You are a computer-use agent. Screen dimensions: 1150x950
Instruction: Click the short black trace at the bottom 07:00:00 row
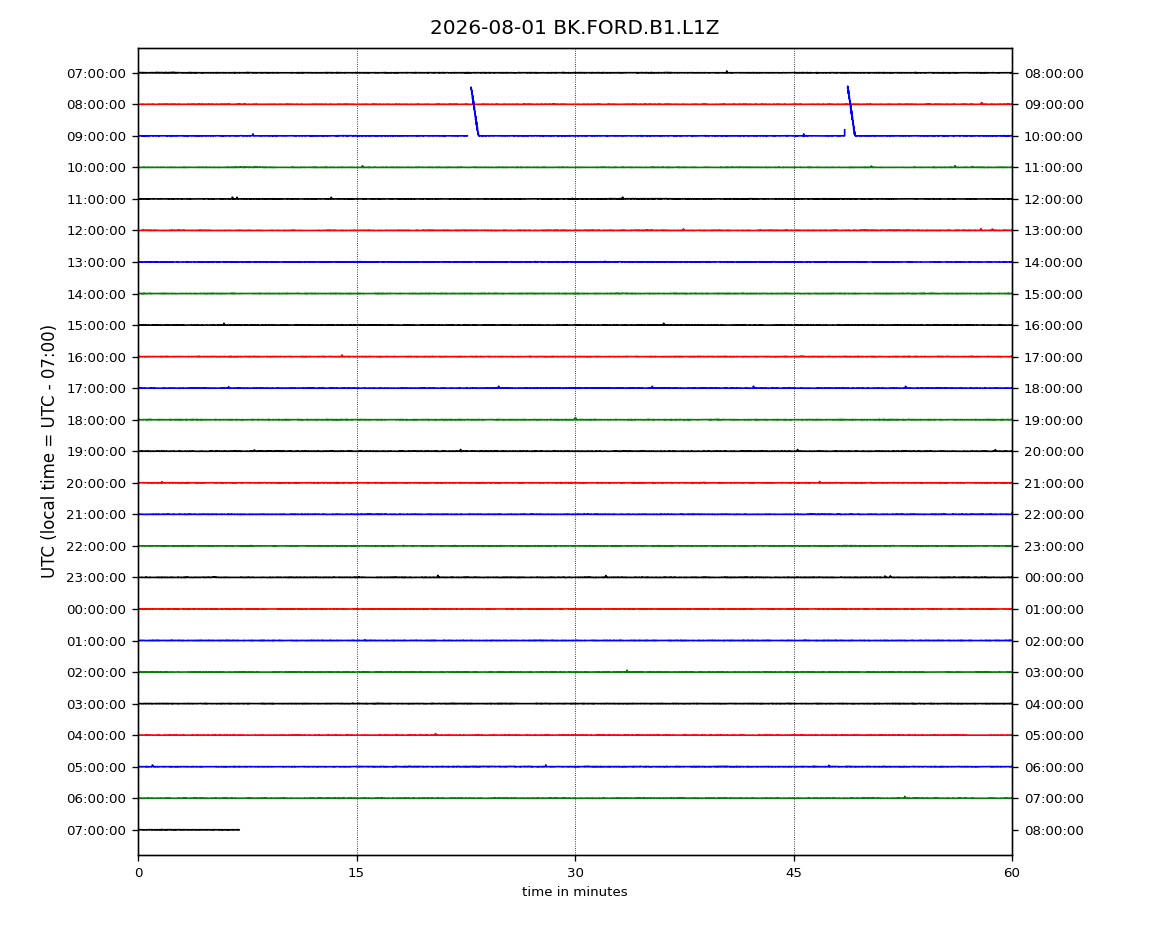(x=189, y=830)
